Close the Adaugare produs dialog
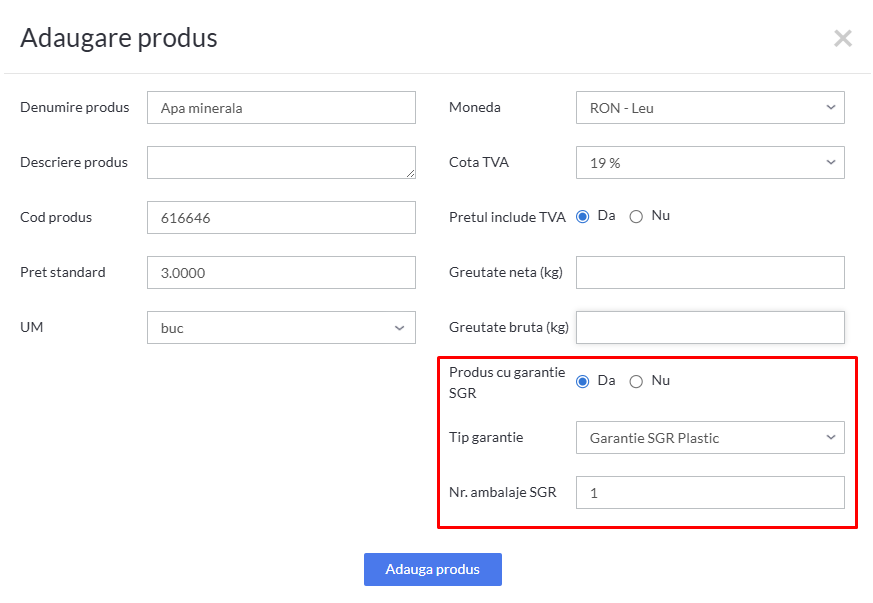Viewport: 873px width, 603px height. 843,39
